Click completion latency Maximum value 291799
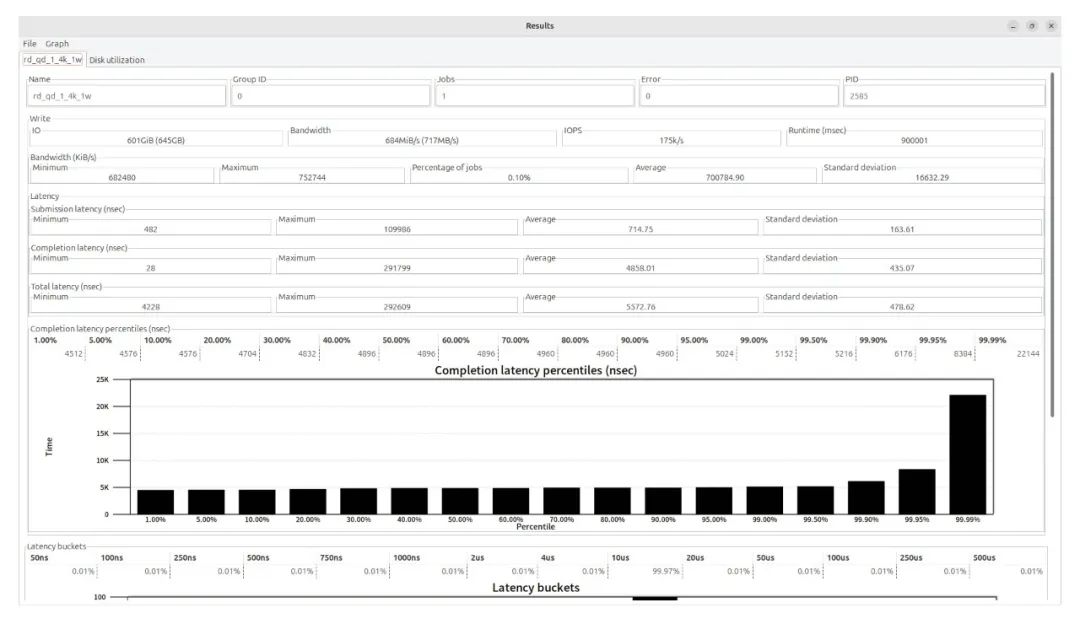Screen dimensions: 1080x624 (x=397, y=268)
